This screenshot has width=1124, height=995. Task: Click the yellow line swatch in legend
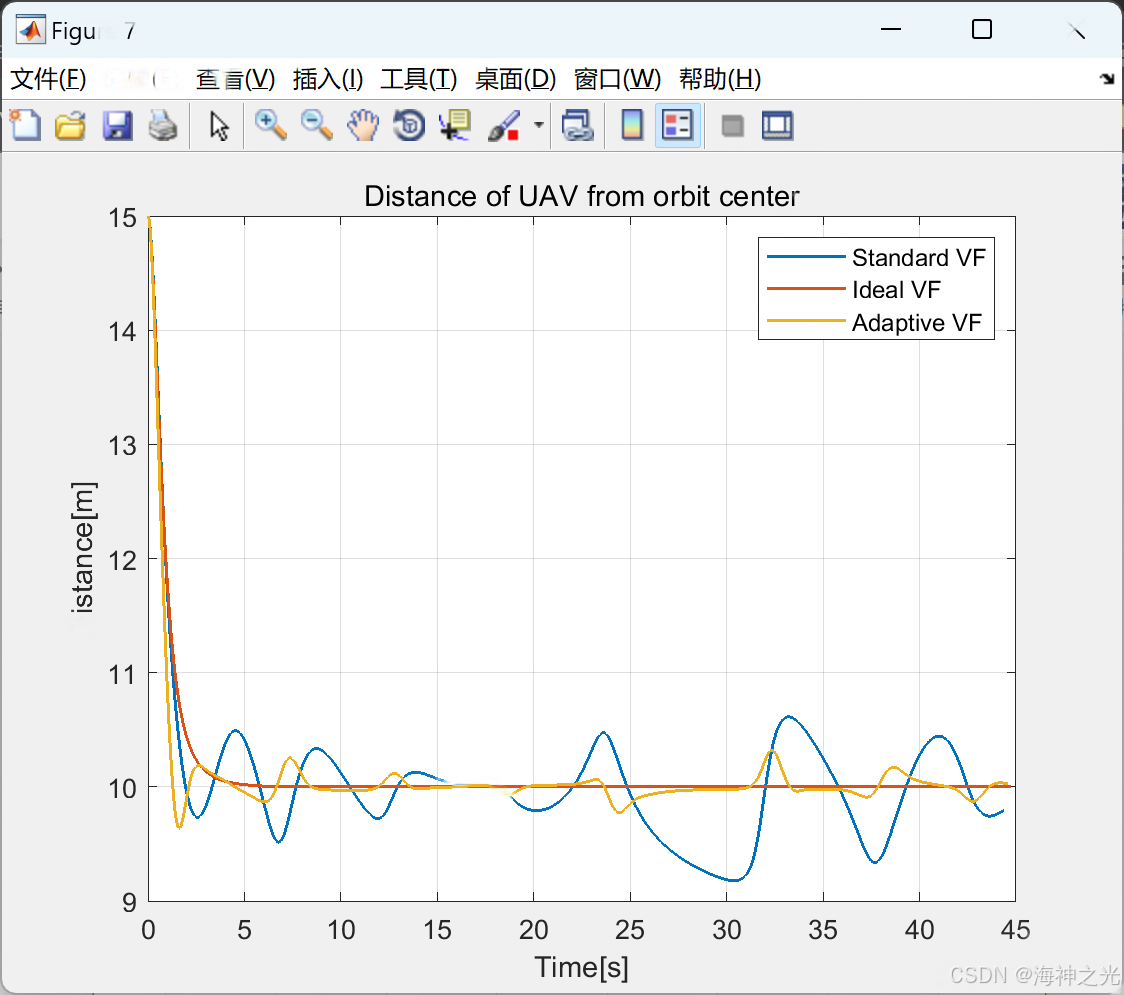coord(806,321)
